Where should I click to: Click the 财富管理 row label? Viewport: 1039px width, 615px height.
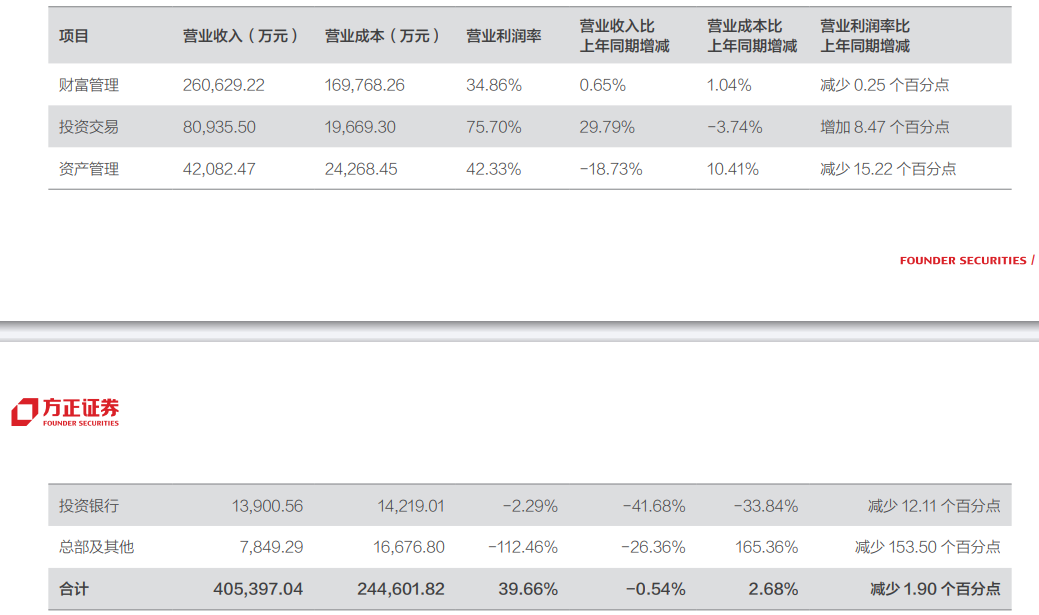(89, 85)
